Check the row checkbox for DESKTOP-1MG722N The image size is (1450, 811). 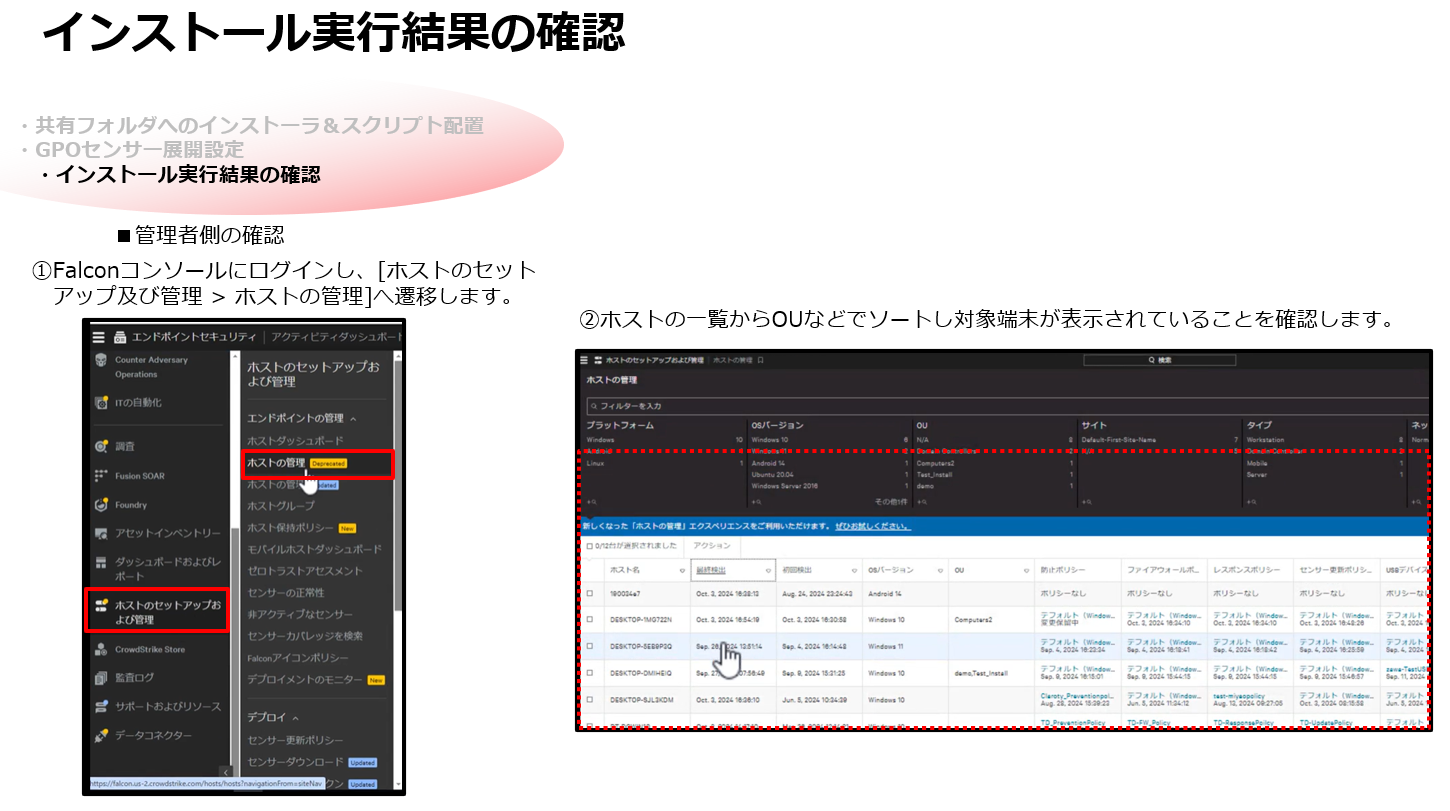(589, 620)
